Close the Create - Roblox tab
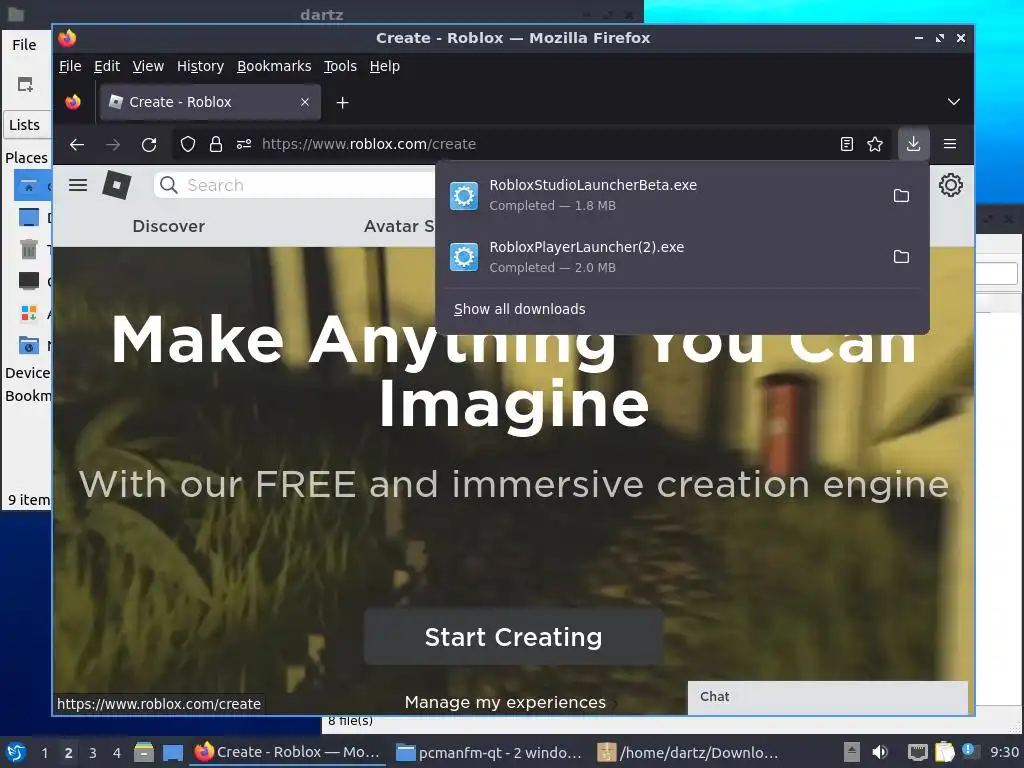 (305, 102)
